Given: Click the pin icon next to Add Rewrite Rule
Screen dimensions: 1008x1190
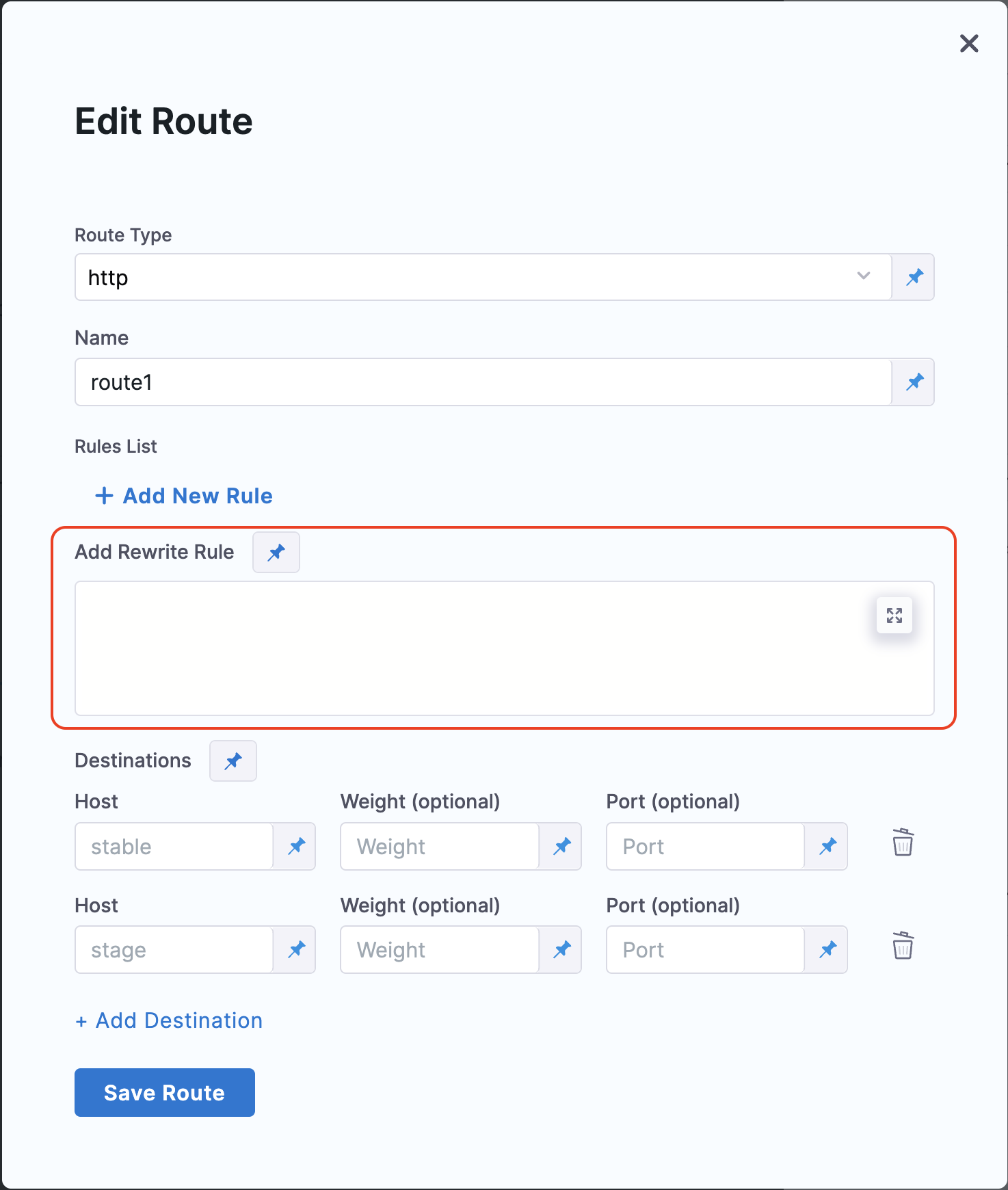Looking at the screenshot, I should coord(276,553).
